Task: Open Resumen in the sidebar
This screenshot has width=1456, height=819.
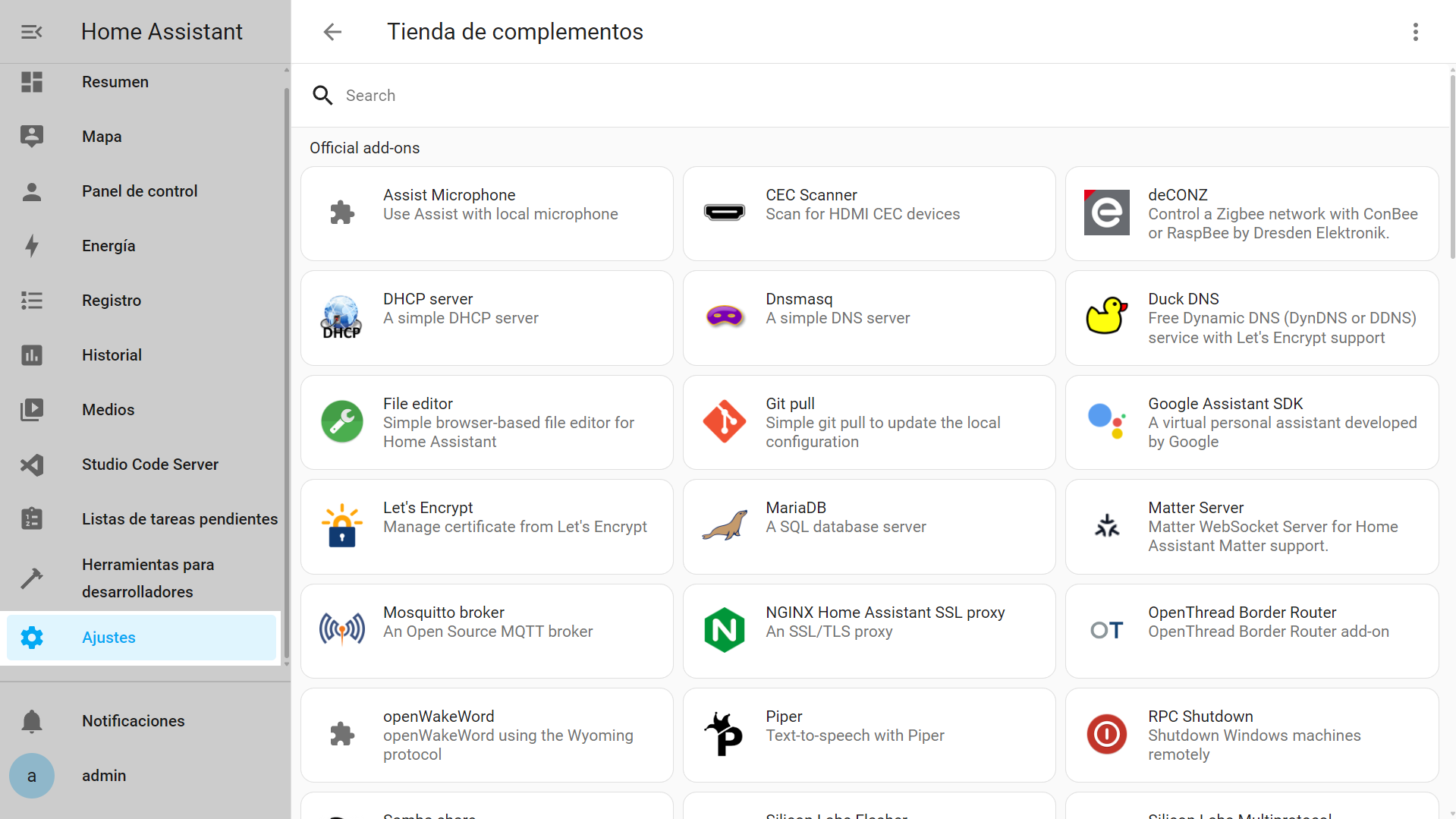Action: (x=115, y=82)
